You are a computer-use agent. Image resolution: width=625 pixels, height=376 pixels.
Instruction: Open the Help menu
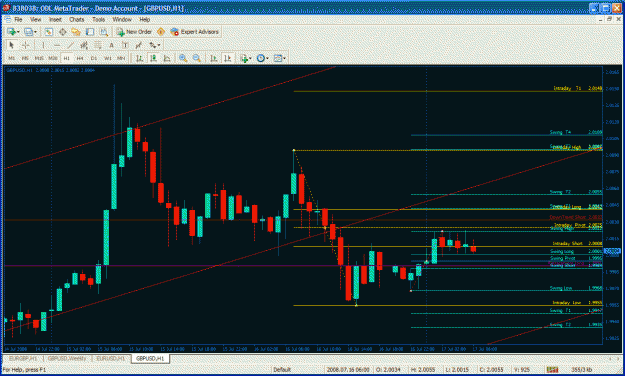click(x=145, y=20)
